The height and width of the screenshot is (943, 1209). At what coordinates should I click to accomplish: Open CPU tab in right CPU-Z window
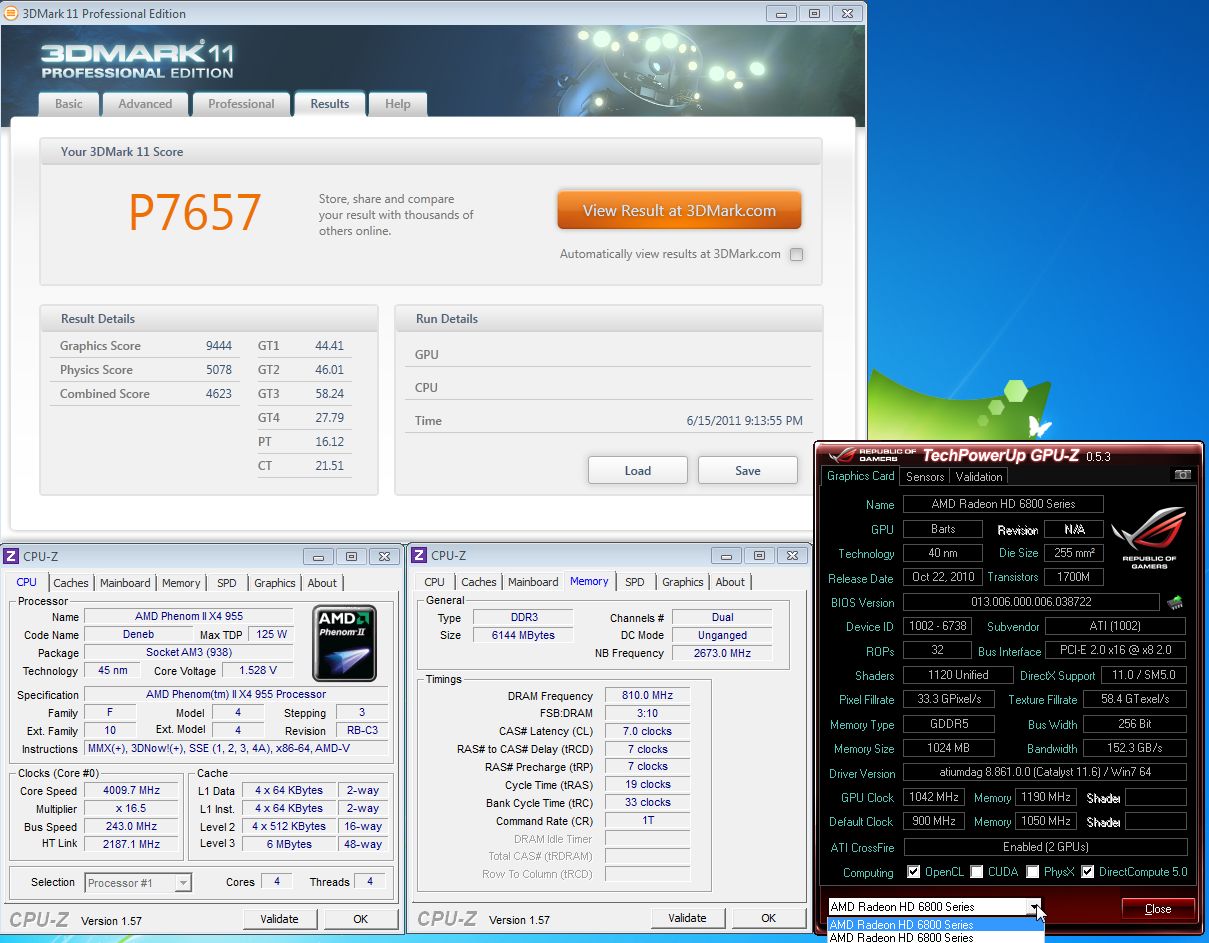(x=434, y=582)
